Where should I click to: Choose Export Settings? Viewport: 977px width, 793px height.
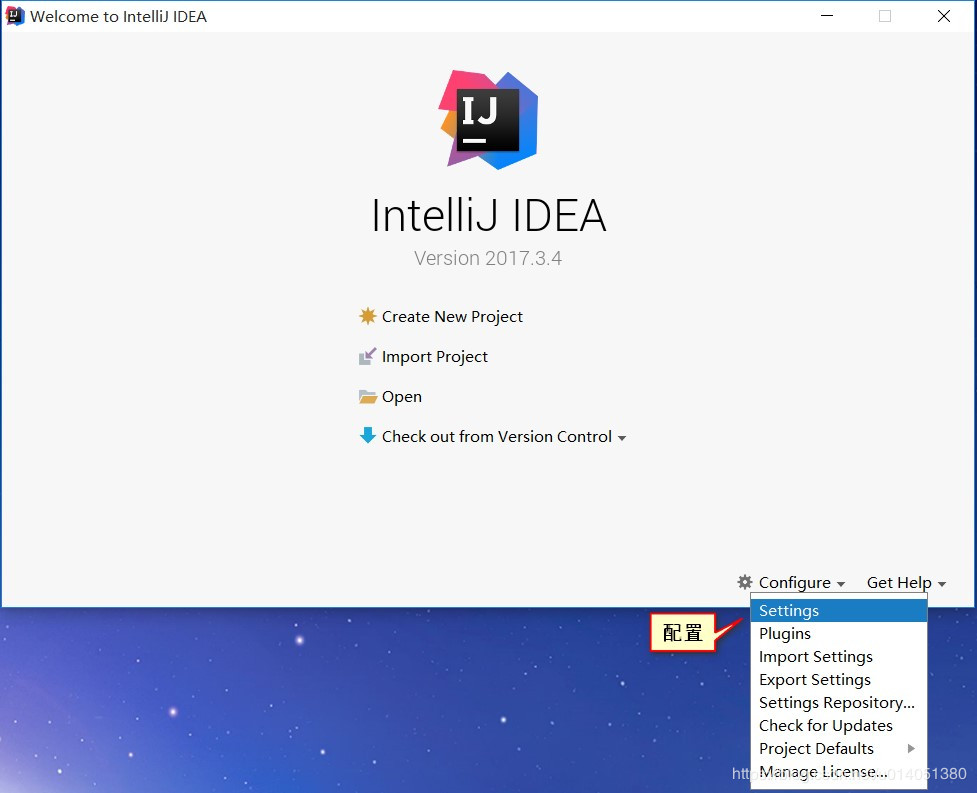(x=814, y=679)
